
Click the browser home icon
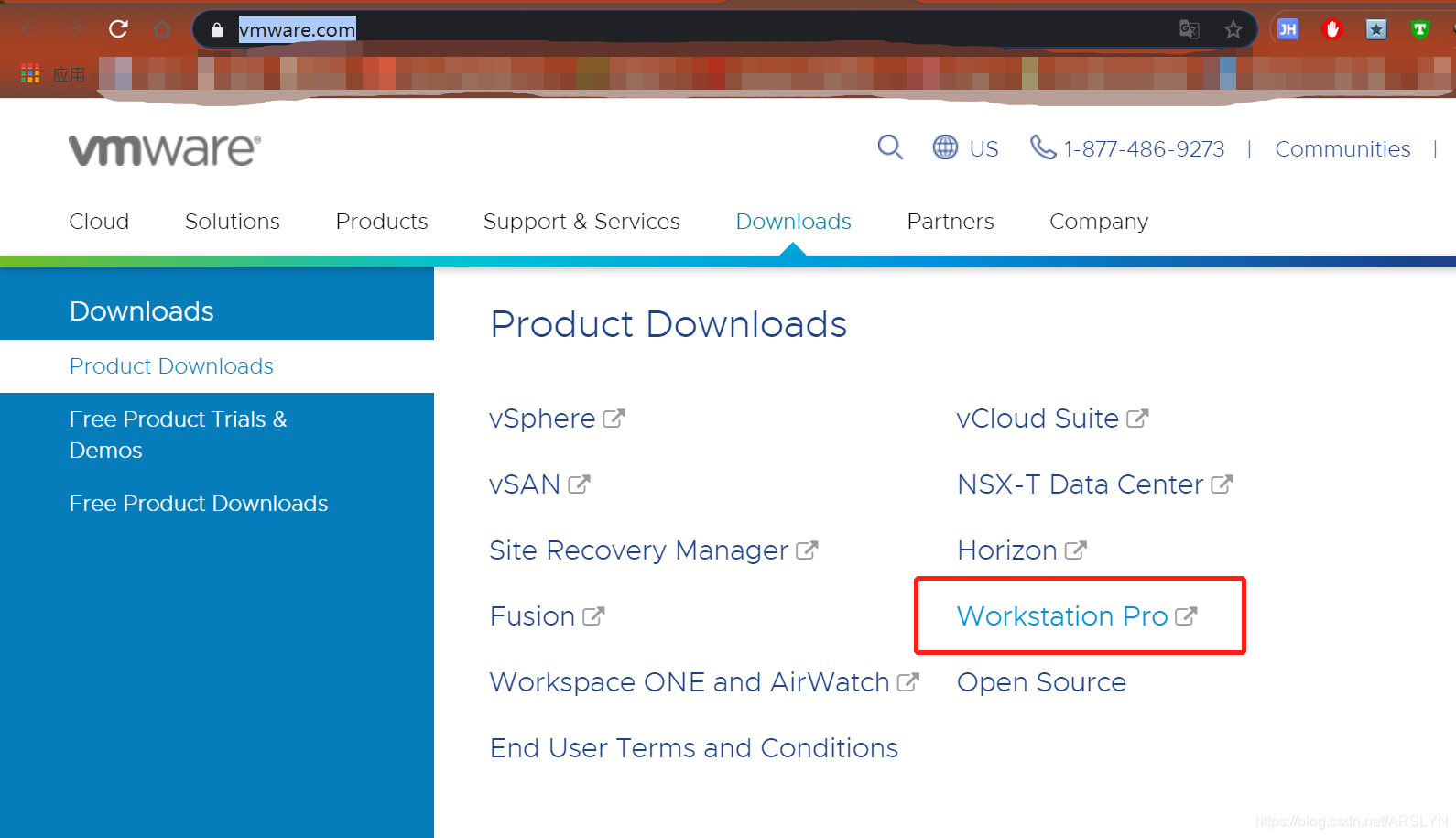pos(162,29)
